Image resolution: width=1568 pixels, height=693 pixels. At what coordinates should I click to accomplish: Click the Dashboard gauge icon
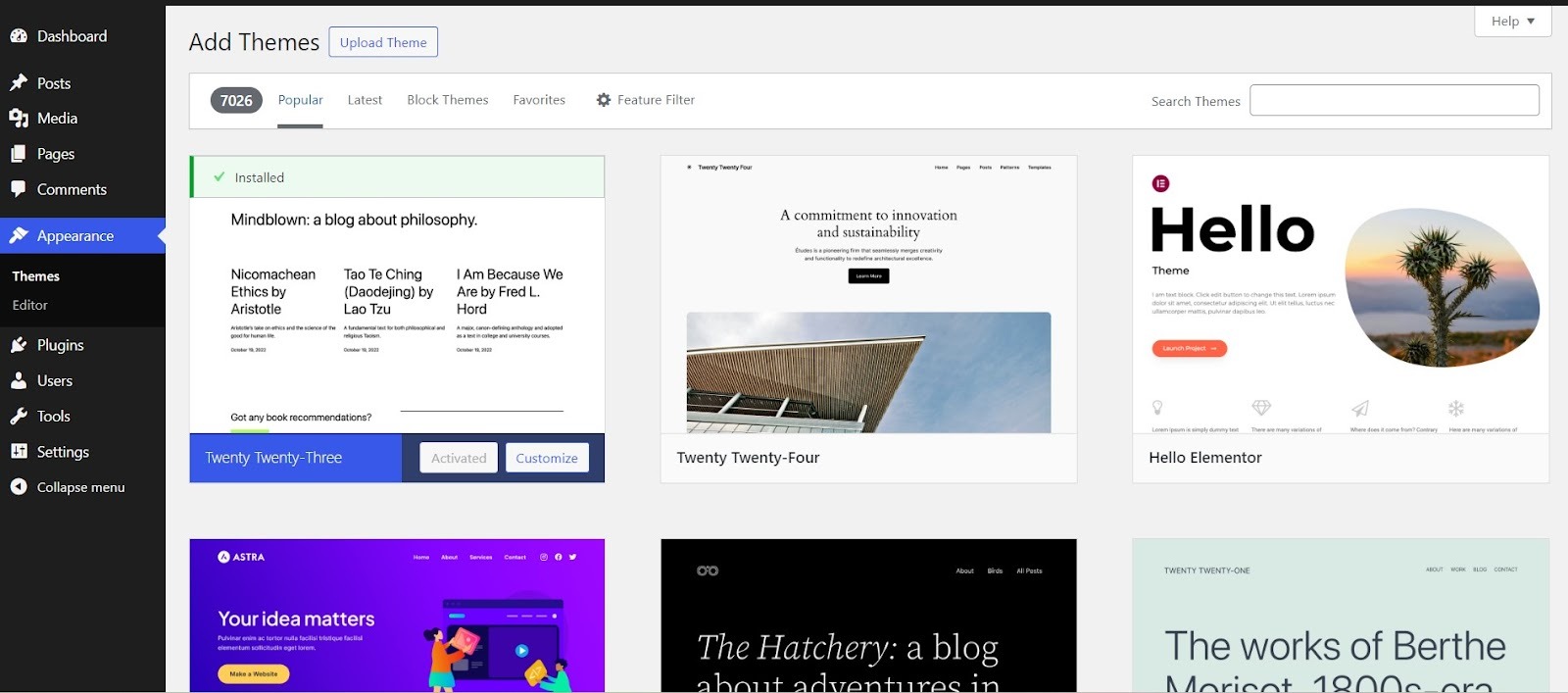(19, 36)
